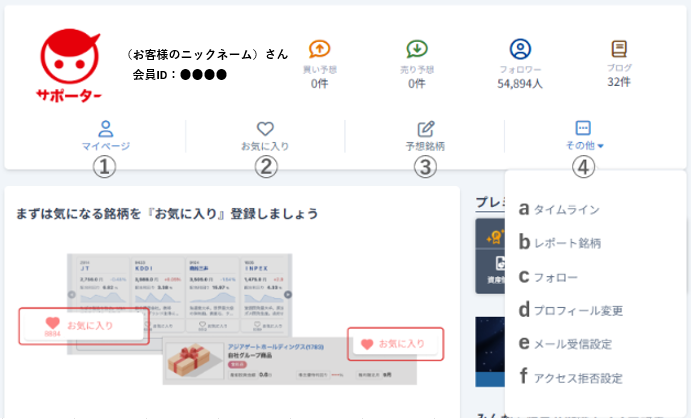The height and width of the screenshot is (419, 691).
Task: Click the red サポーター avatar logo
Action: coord(70,65)
